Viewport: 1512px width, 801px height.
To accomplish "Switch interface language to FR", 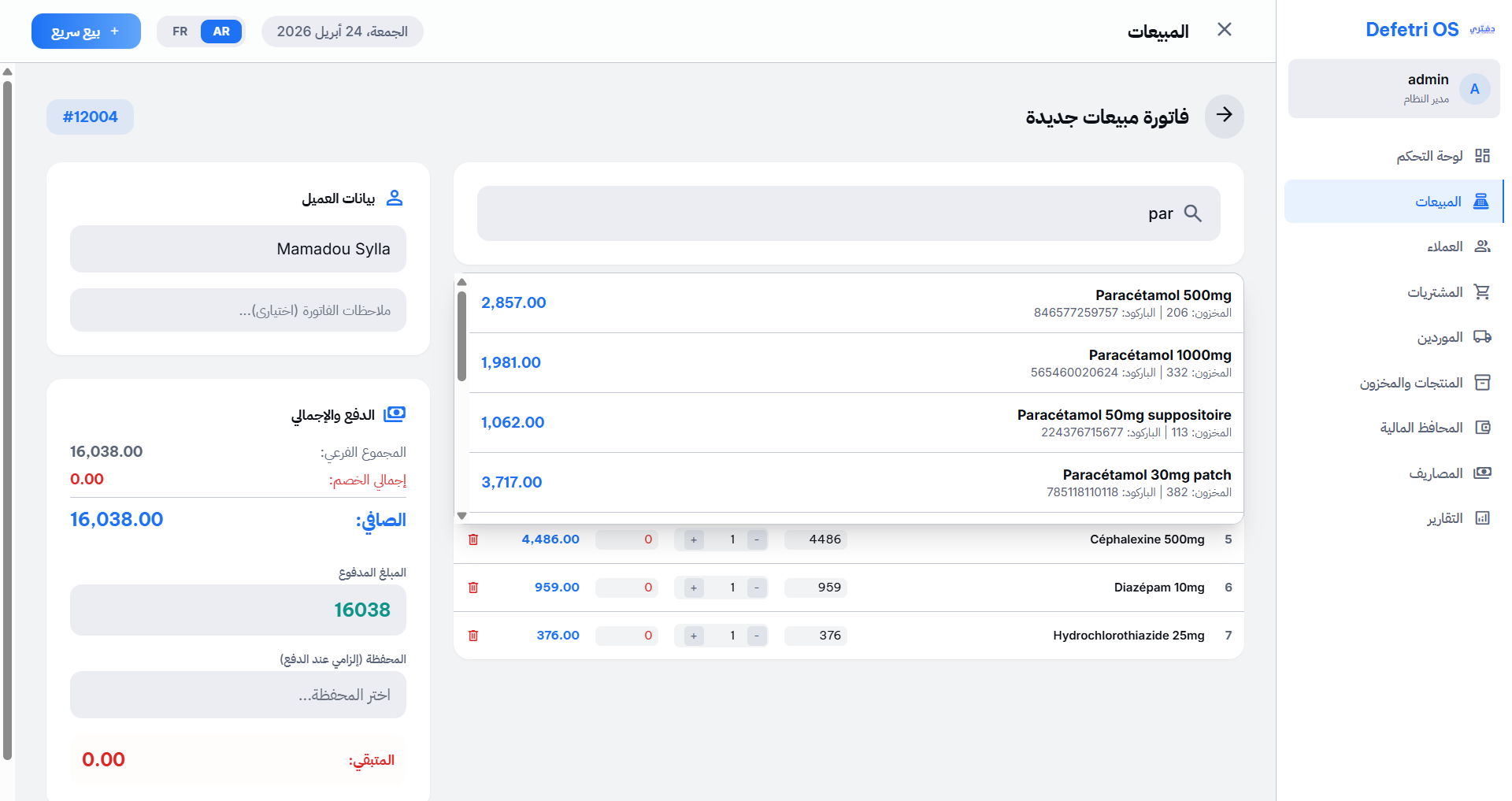I will tap(180, 32).
